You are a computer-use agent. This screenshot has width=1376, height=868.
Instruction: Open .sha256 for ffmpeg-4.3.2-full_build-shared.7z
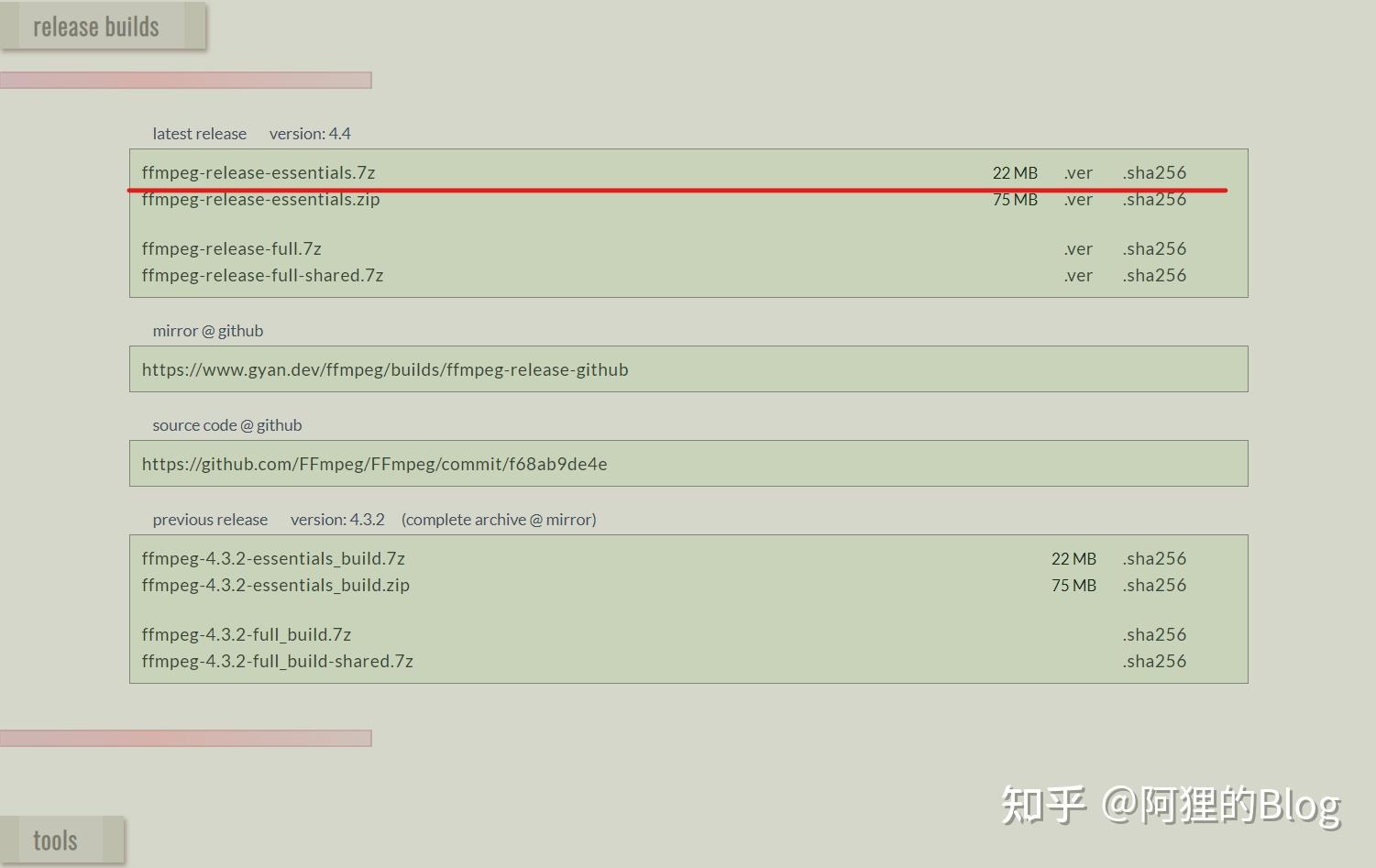pos(1154,661)
